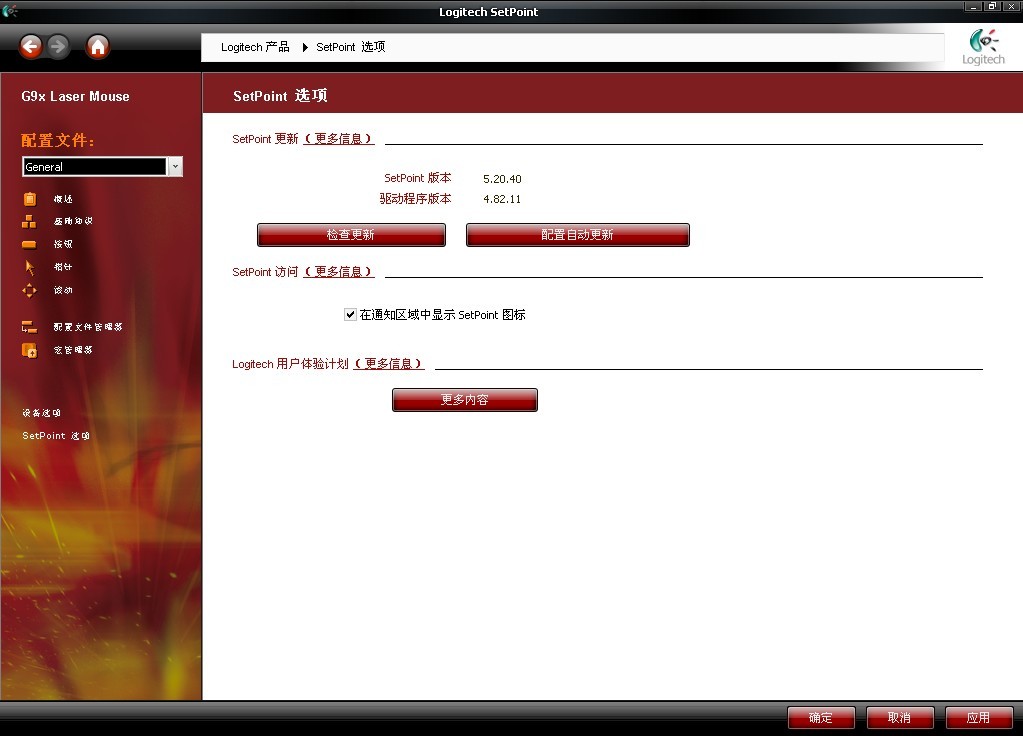Open the Home page via house icon

[98, 46]
